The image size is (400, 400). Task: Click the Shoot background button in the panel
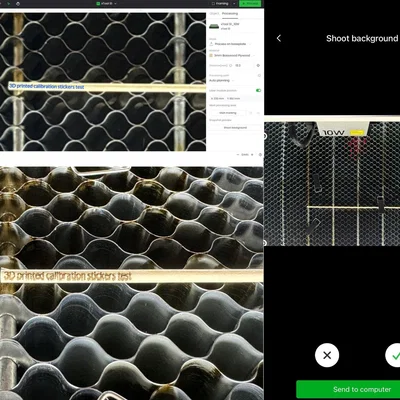[235, 128]
